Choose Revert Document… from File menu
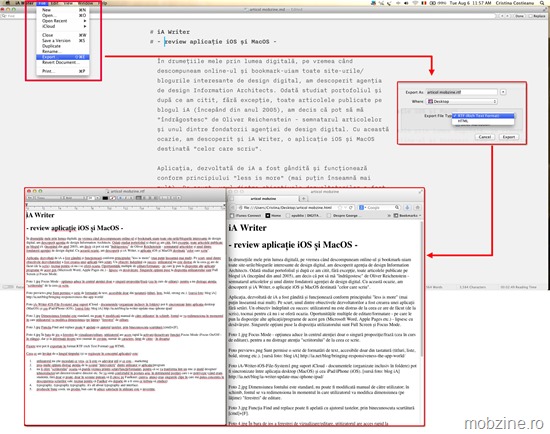 63,62
